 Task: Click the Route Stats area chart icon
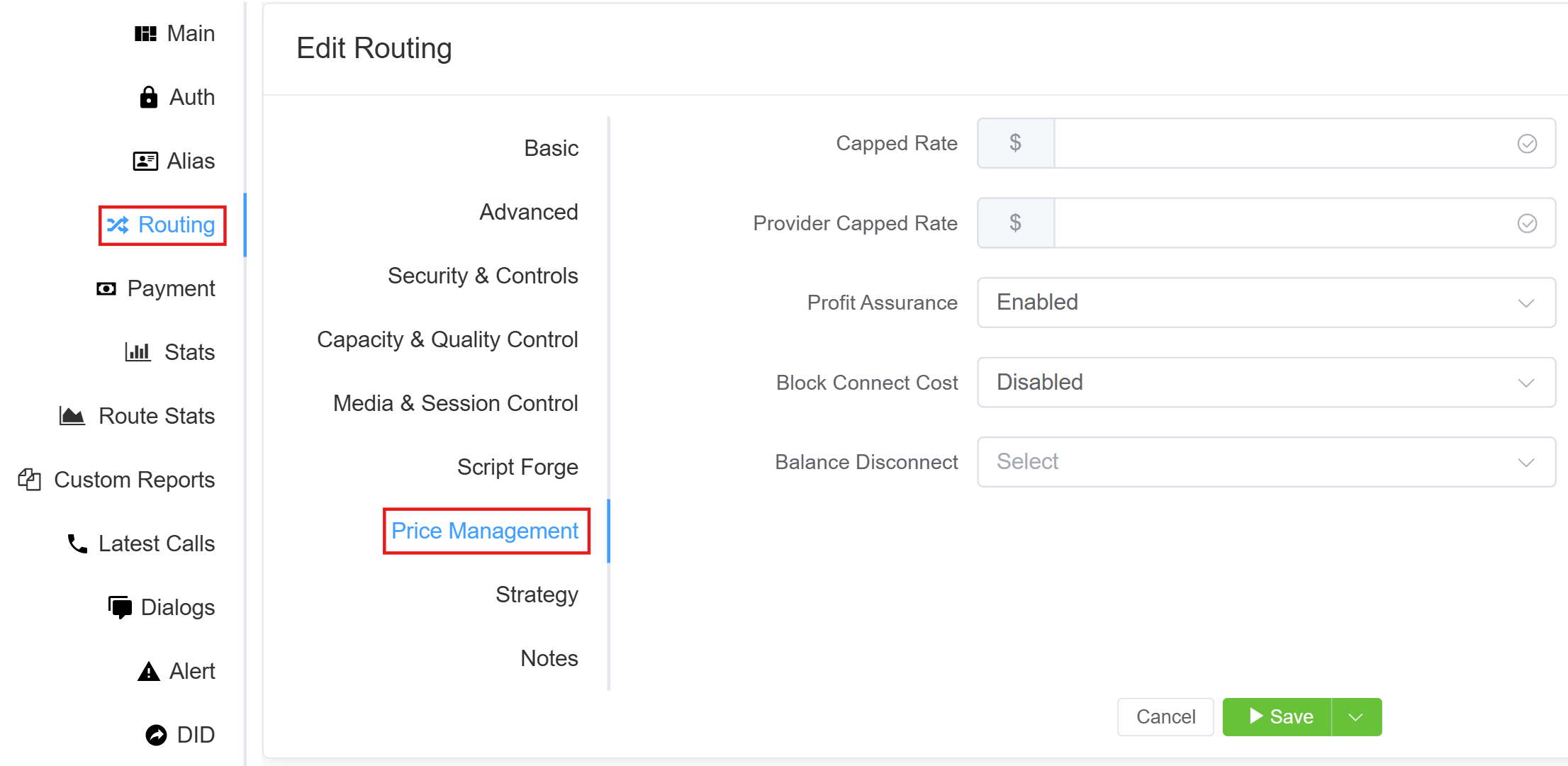click(72, 416)
